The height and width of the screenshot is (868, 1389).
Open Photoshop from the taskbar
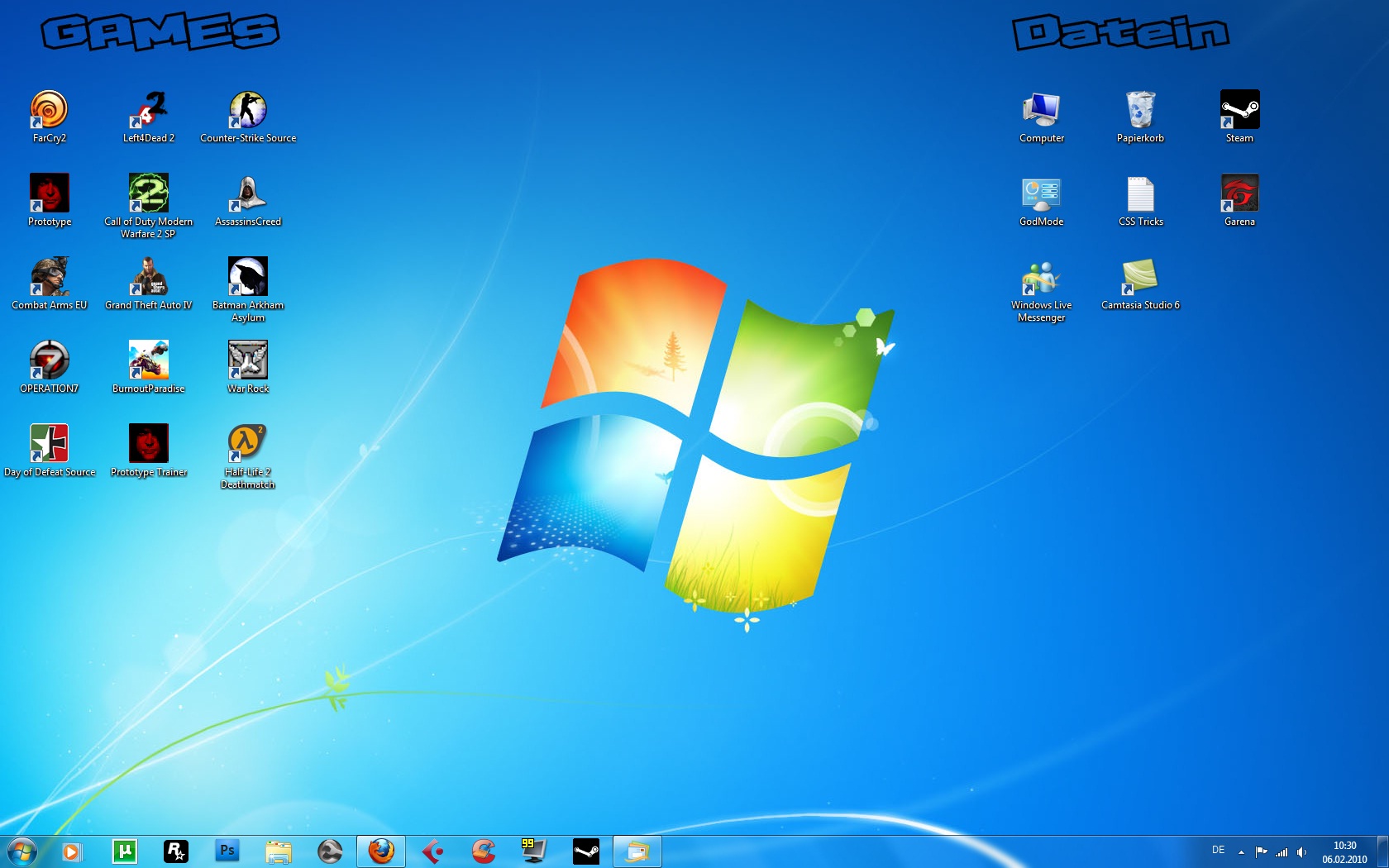point(227,851)
